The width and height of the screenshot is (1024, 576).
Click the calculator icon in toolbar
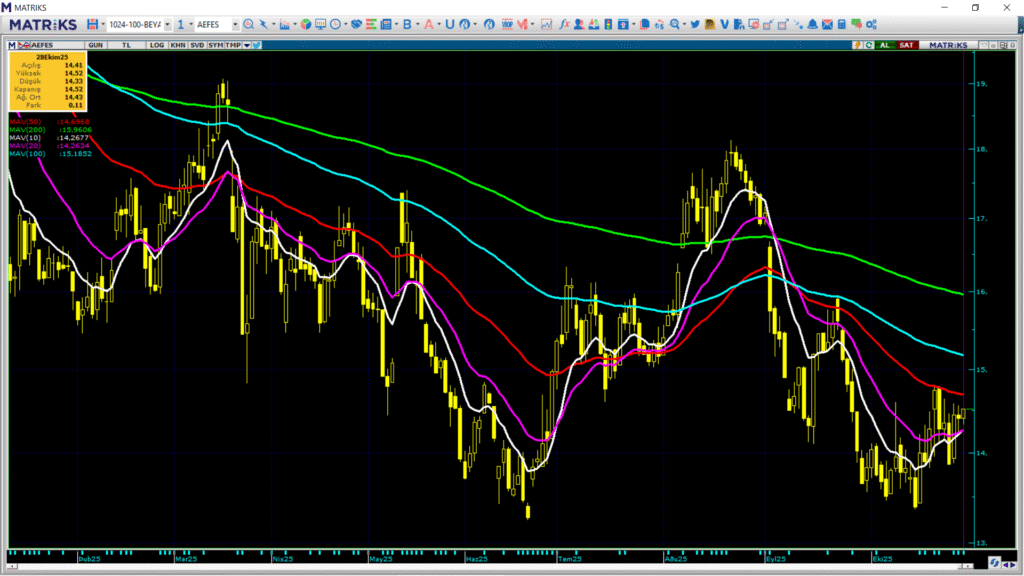pyautogui.click(x=842, y=23)
